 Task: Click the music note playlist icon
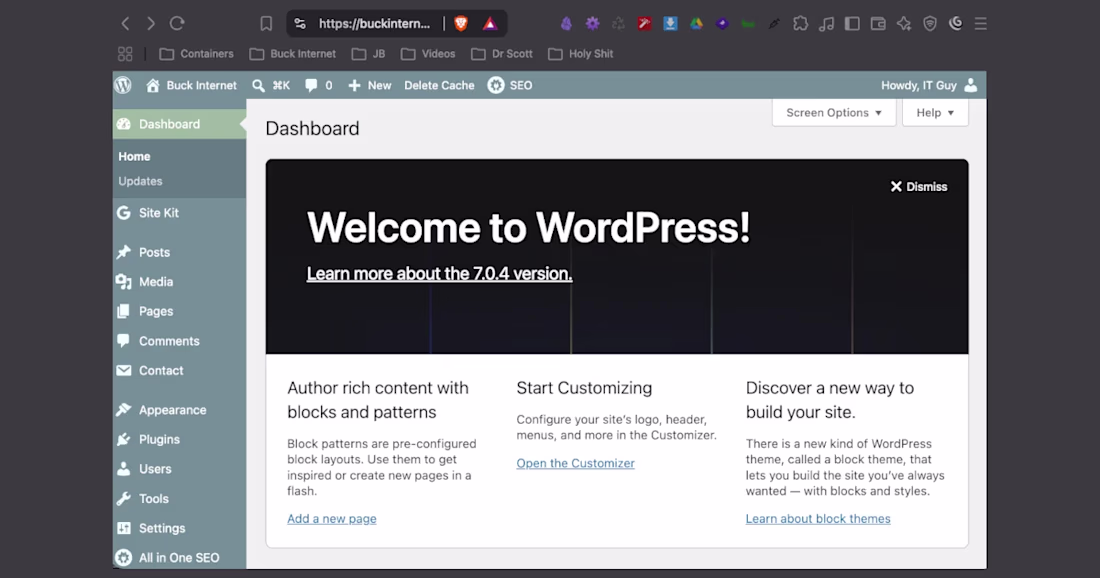coord(826,24)
